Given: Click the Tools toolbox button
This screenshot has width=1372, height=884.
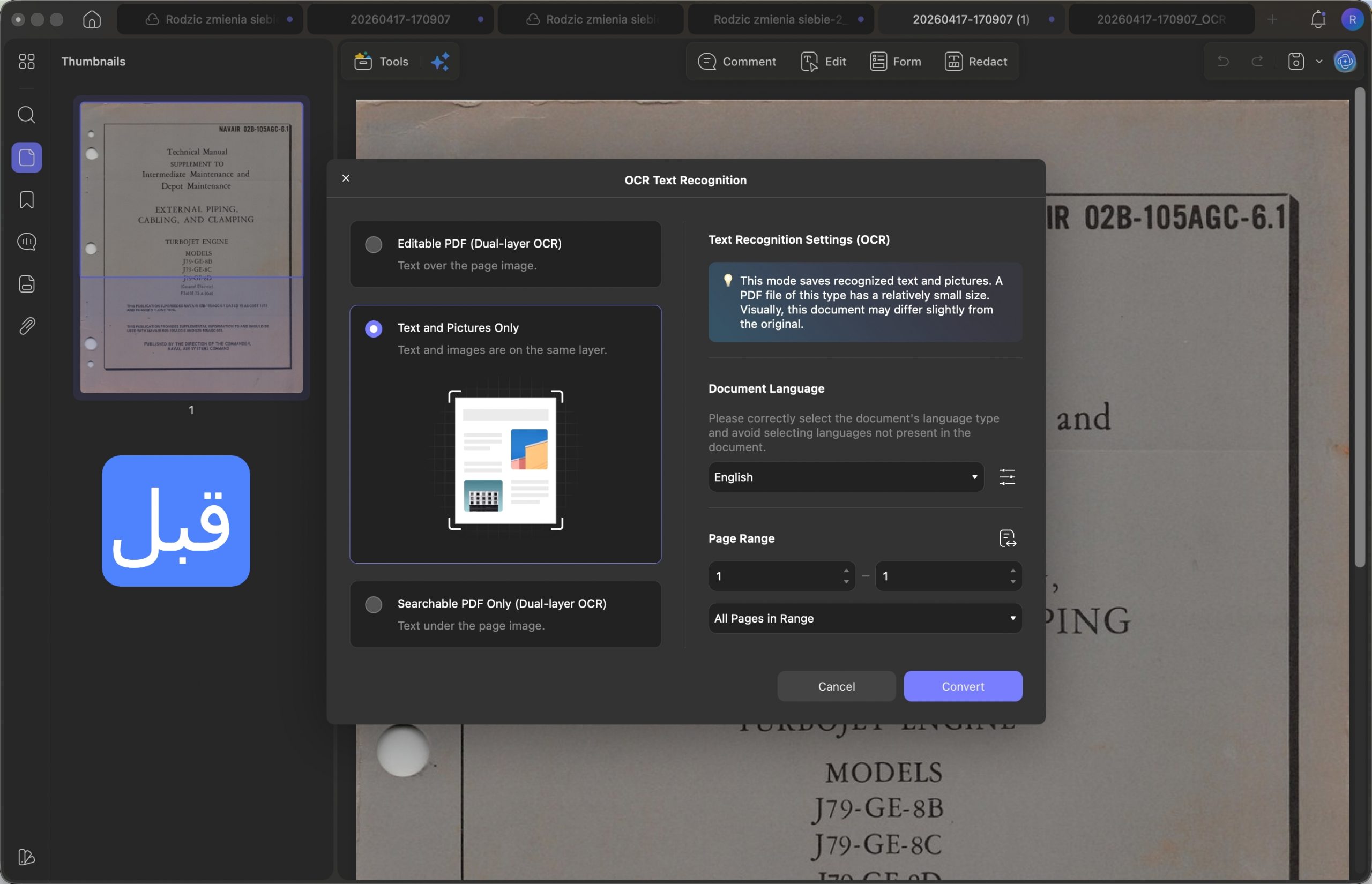Looking at the screenshot, I should point(381,62).
